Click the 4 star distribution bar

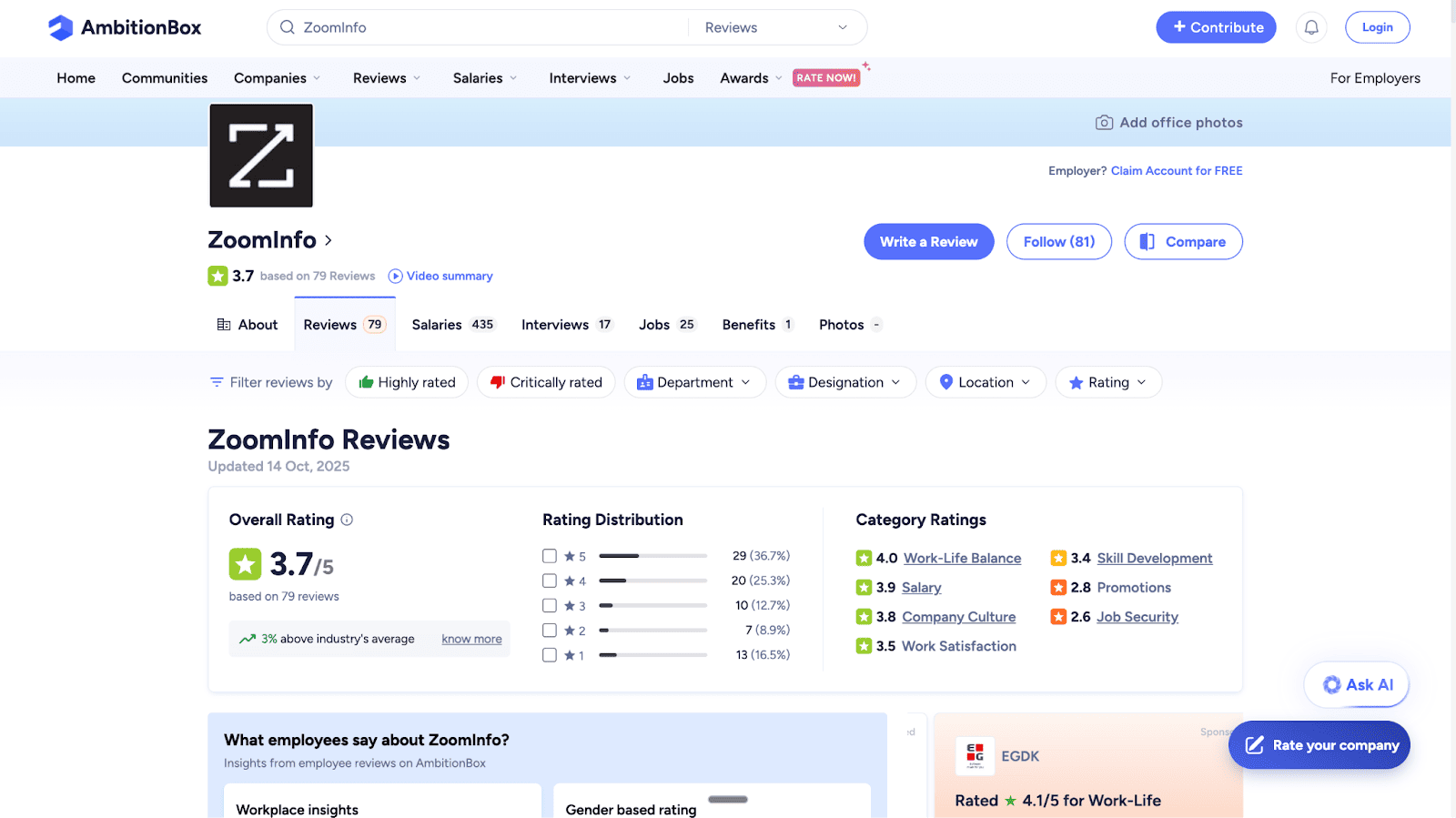653,581
